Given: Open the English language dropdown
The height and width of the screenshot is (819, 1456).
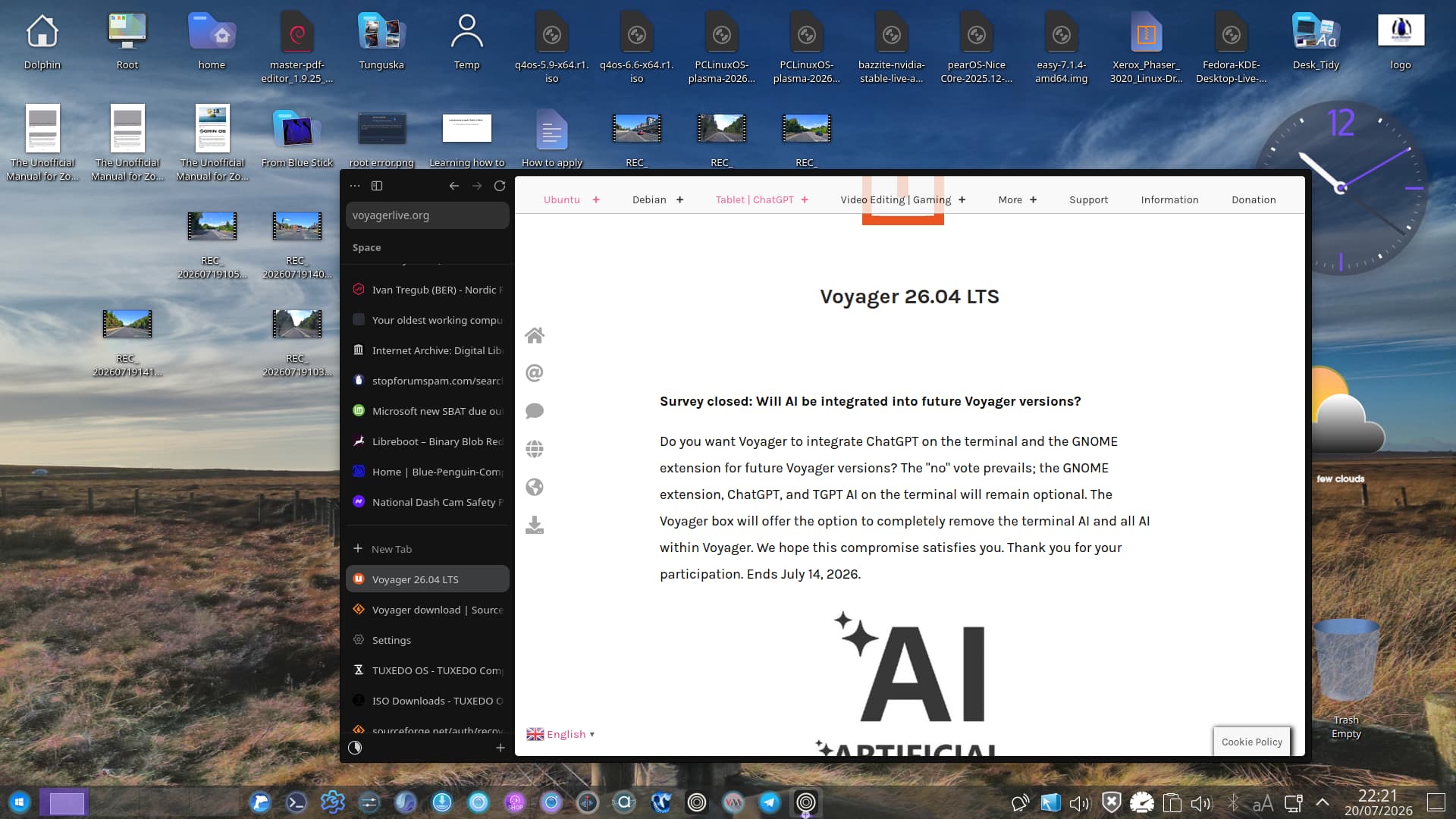Looking at the screenshot, I should [560, 734].
